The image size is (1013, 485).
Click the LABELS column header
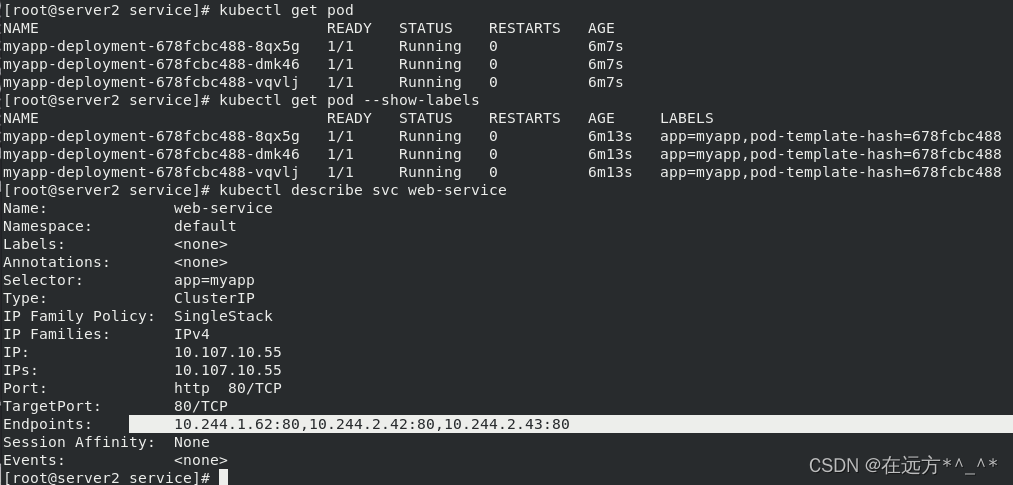(x=687, y=118)
